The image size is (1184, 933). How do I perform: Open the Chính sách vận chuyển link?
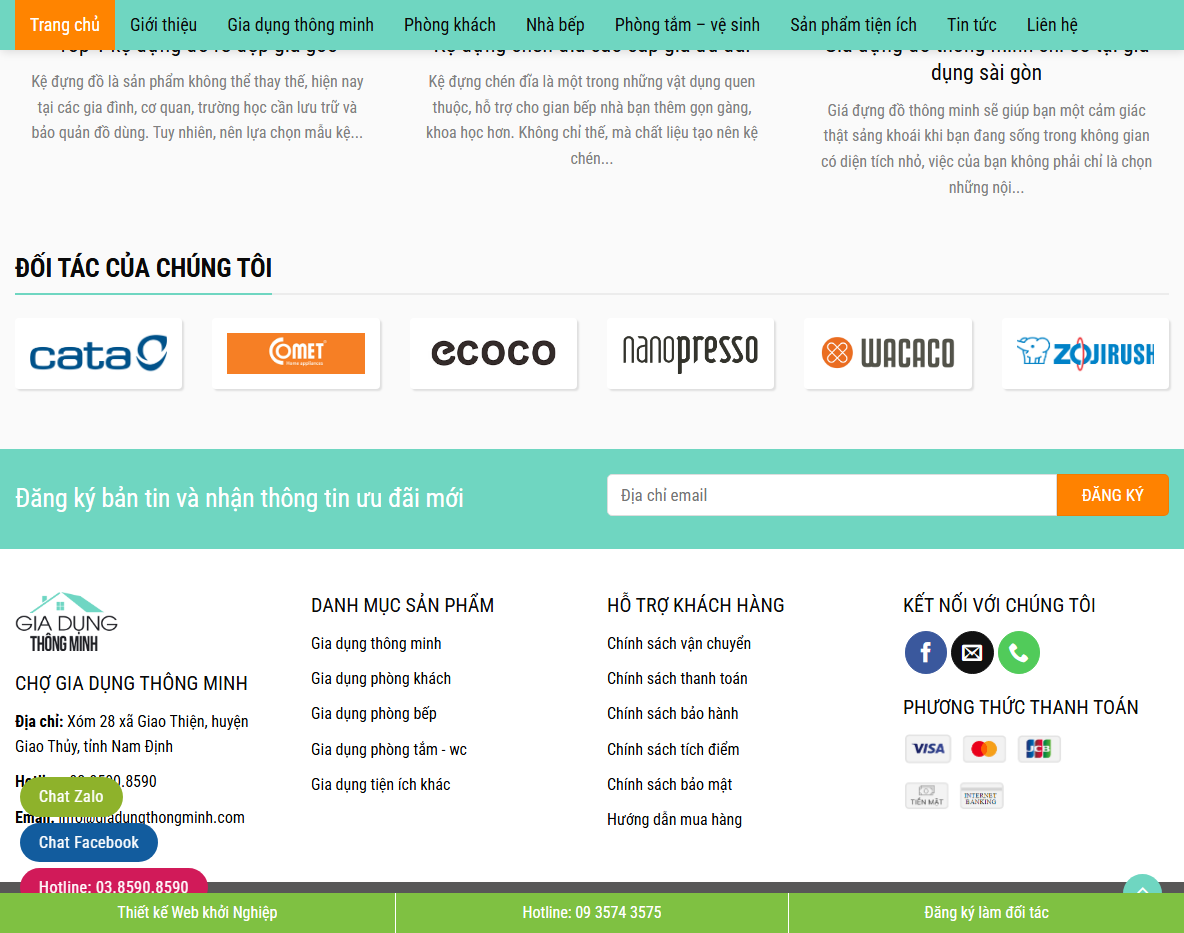tap(681, 643)
